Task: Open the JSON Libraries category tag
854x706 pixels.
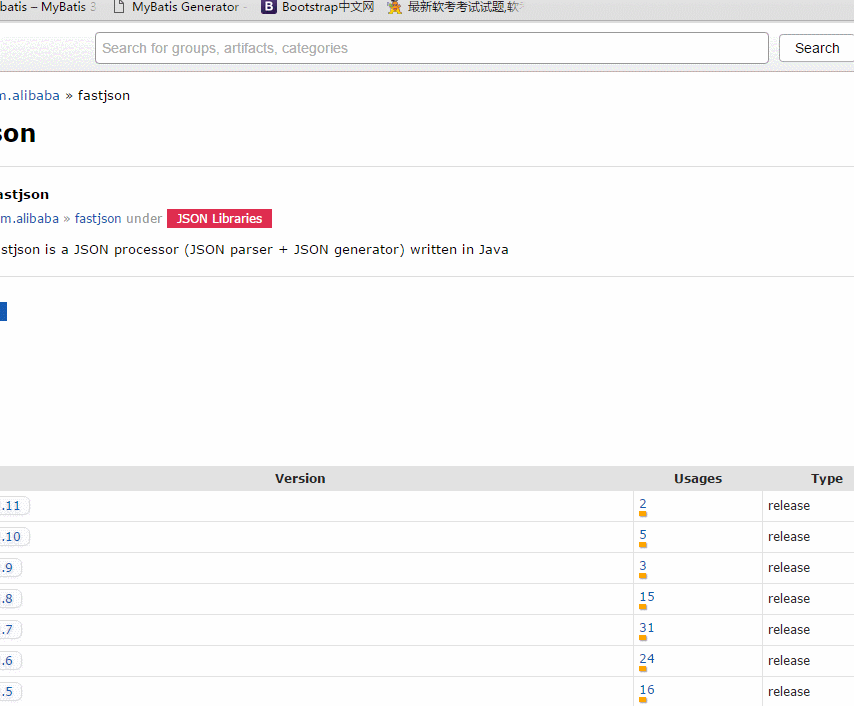Action: 219,218
